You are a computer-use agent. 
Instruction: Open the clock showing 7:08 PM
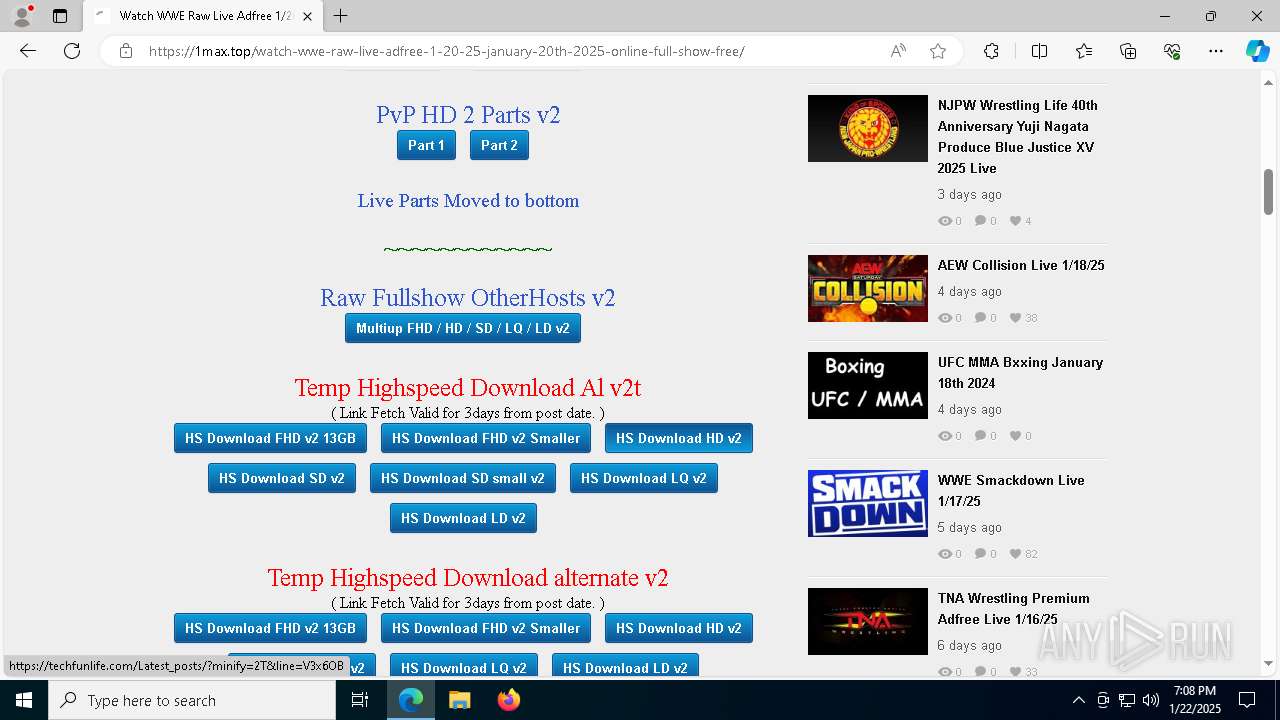(x=1195, y=700)
